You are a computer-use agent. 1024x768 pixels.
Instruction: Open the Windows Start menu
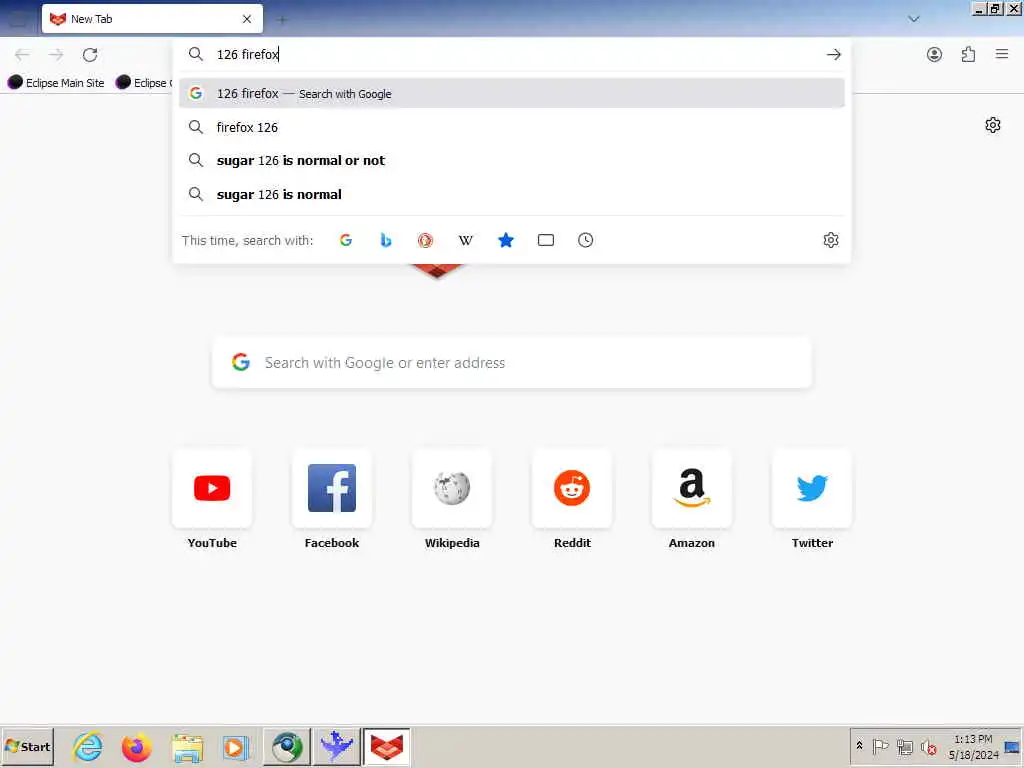pos(27,746)
